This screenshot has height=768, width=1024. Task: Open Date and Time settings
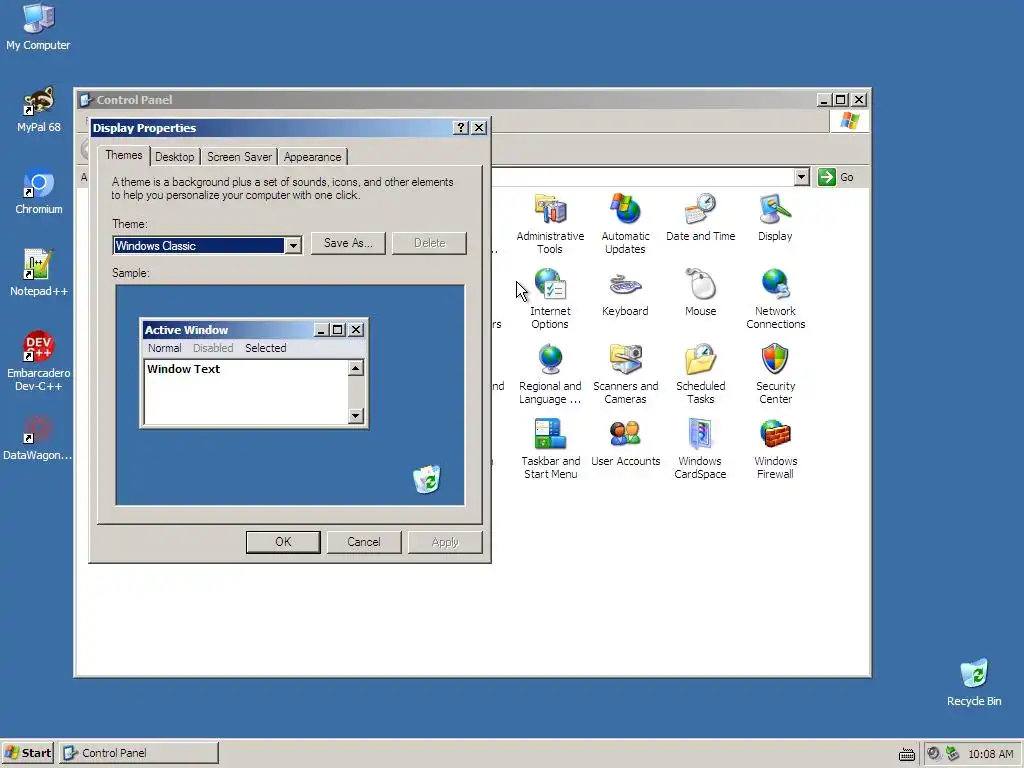coord(700,217)
